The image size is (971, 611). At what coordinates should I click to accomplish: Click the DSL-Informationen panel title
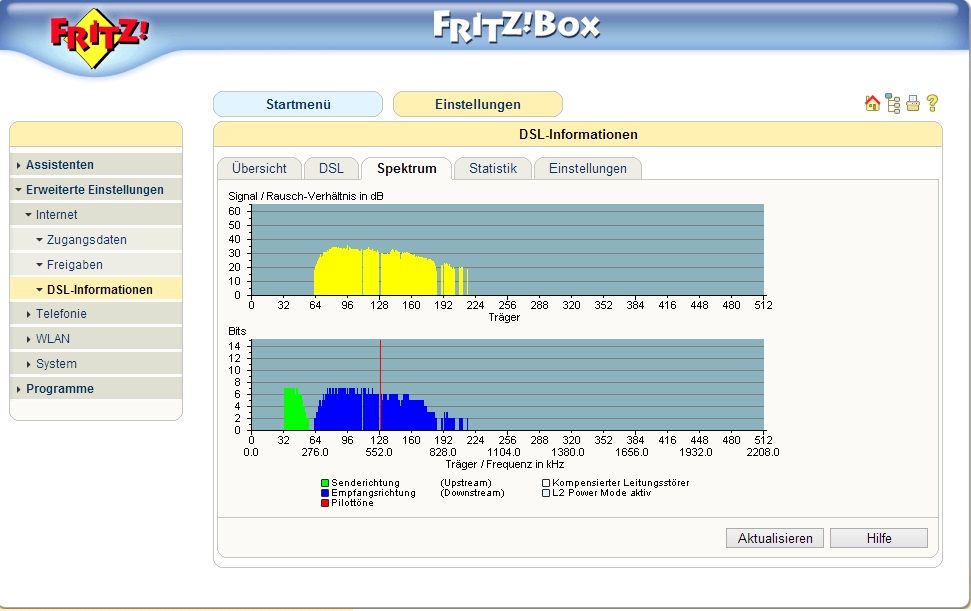tap(578, 134)
